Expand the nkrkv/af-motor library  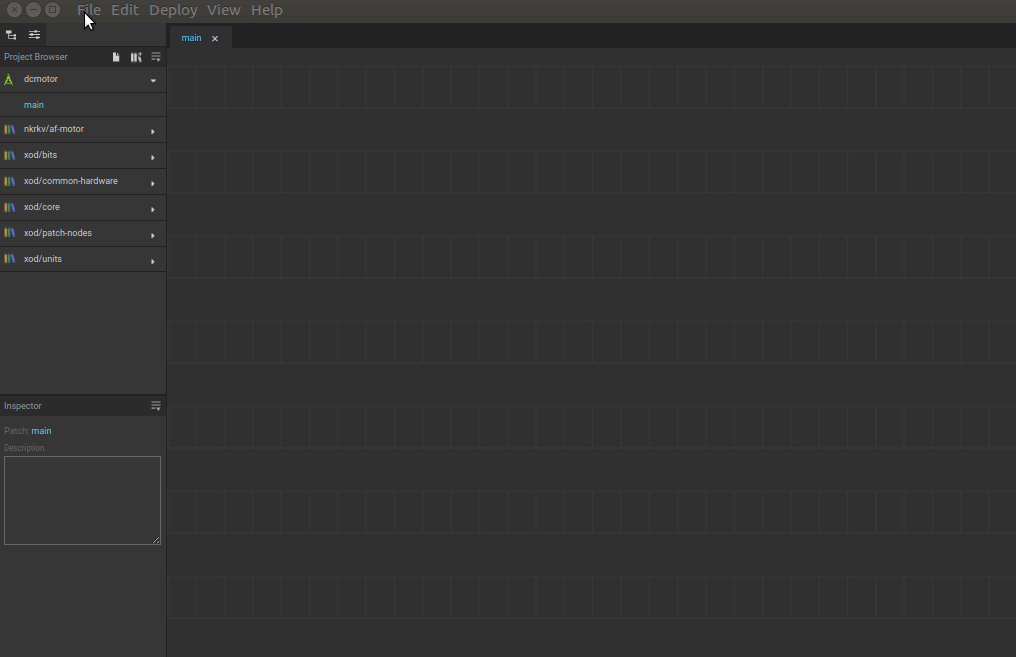click(x=153, y=132)
